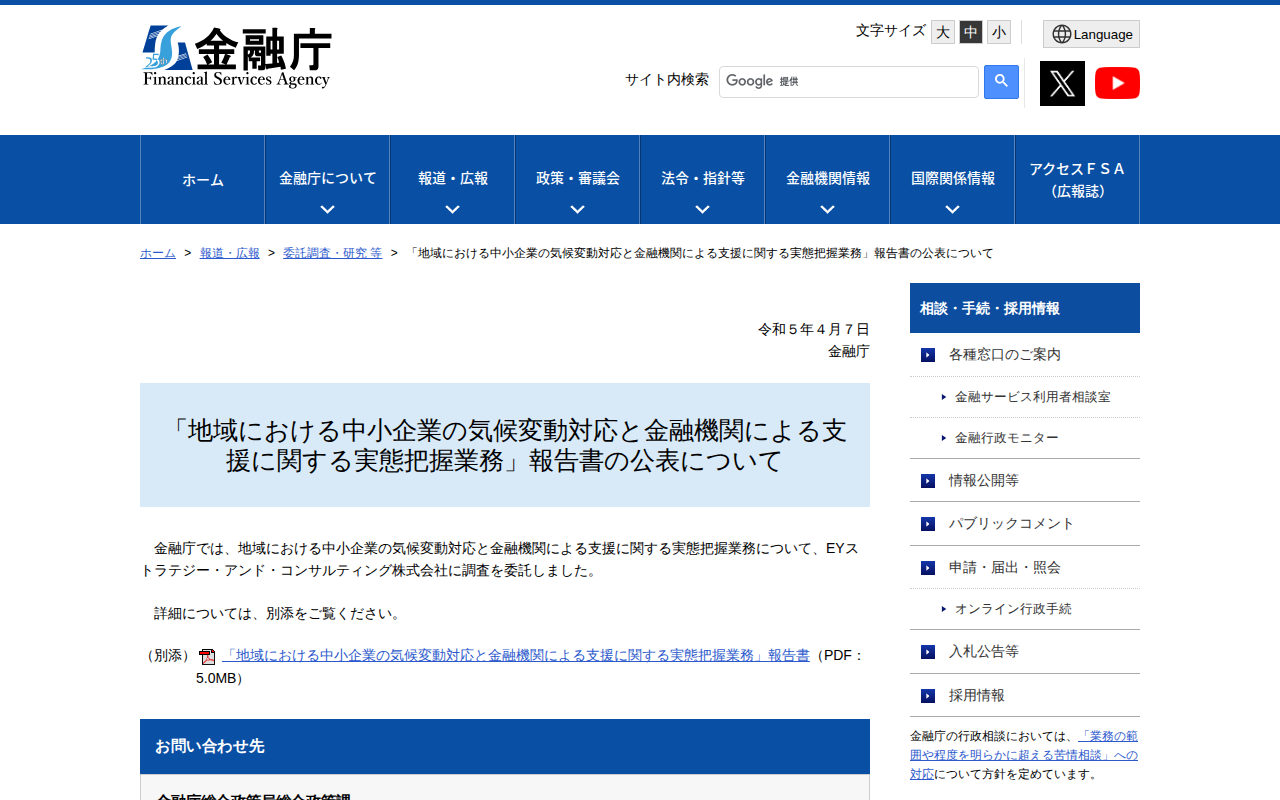Open the 委託調査・研究等 breadcrumb link
The width and height of the screenshot is (1280, 800).
pyautogui.click(x=332, y=253)
